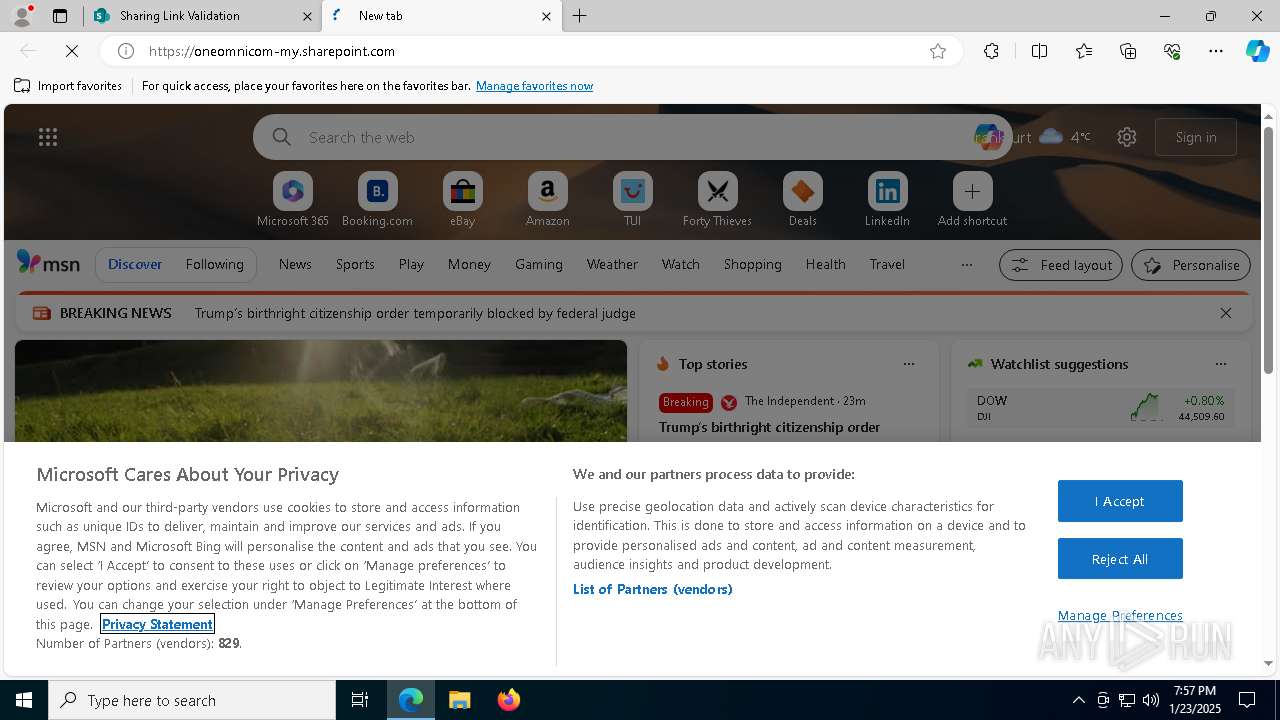The width and height of the screenshot is (1280, 720).
Task: Open File Explorer from the taskbar
Action: (459, 700)
